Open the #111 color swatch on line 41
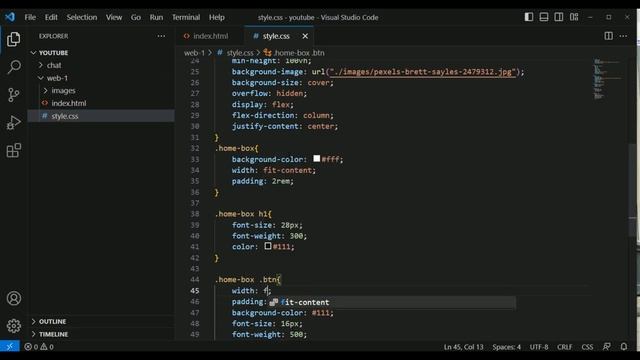 point(268,246)
